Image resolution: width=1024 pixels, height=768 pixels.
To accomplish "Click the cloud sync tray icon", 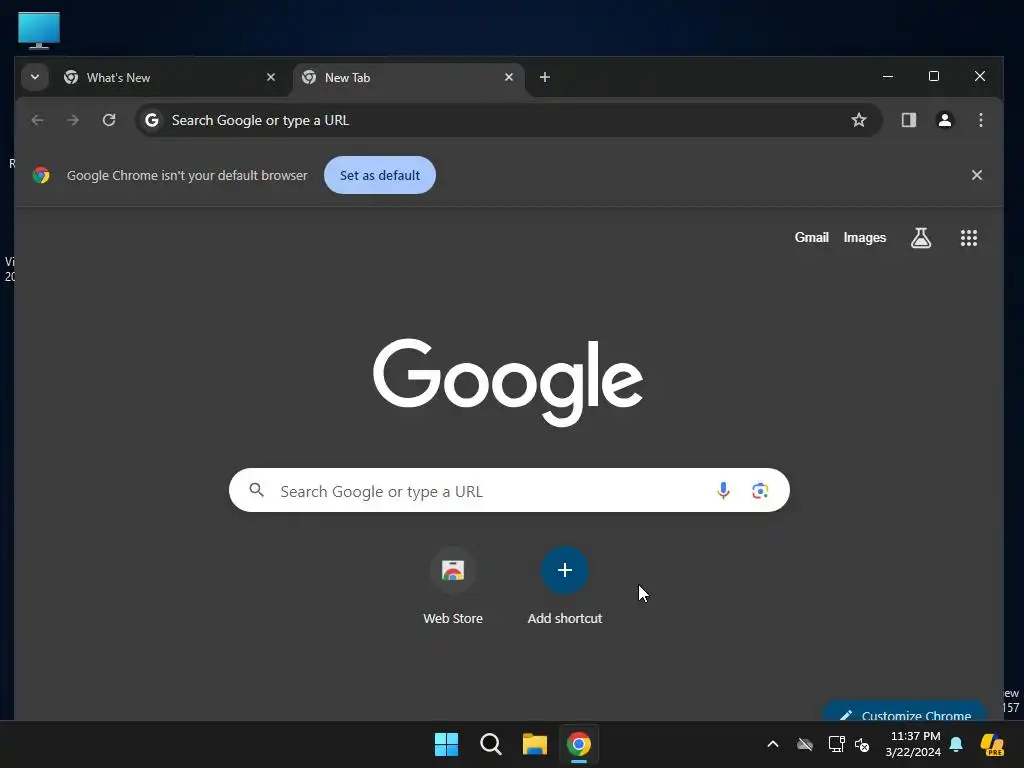I will click(x=805, y=744).
